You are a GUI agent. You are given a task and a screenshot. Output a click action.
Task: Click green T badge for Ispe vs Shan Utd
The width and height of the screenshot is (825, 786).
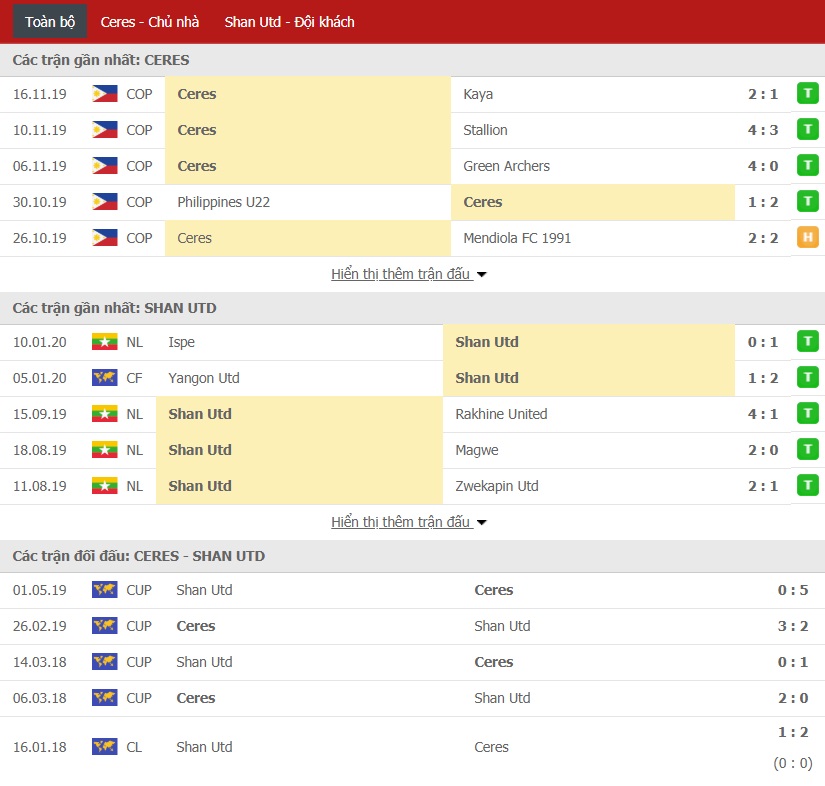pyautogui.click(x=808, y=341)
